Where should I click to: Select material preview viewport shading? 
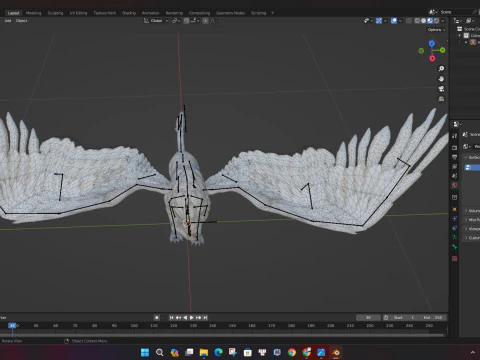(x=430, y=21)
